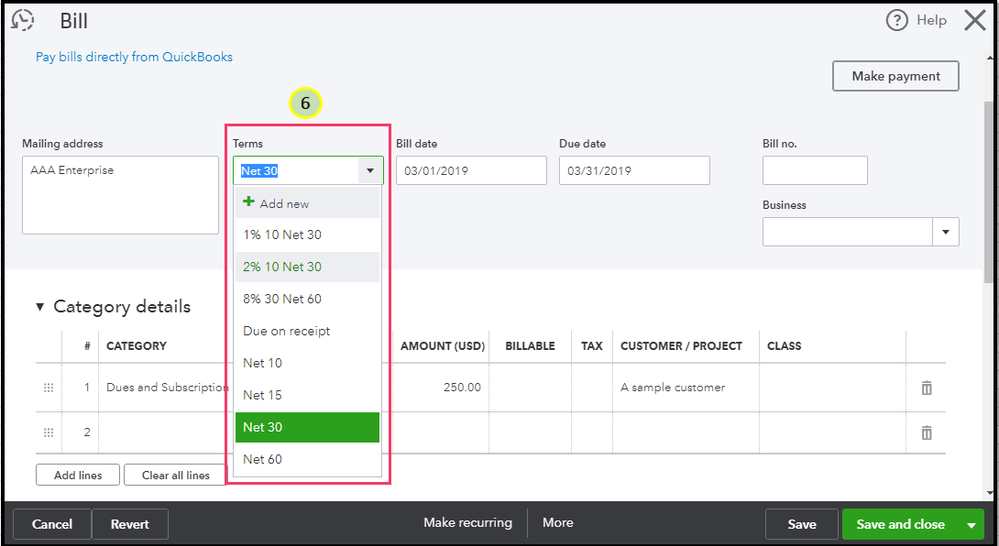This screenshot has height=546, width=999.
Task: Select the Net 60 term
Action: pyautogui.click(x=307, y=459)
